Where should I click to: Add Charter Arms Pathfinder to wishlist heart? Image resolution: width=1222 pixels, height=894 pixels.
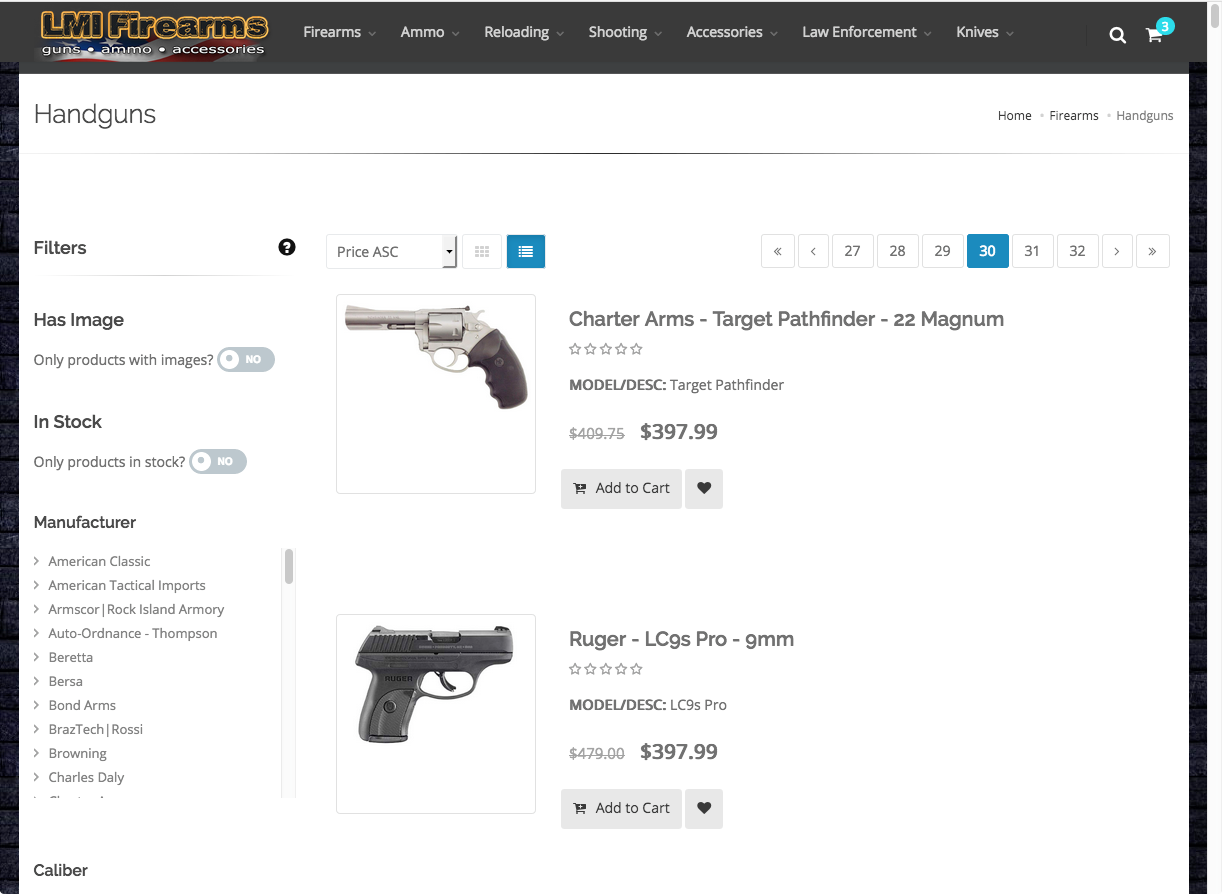click(x=704, y=489)
